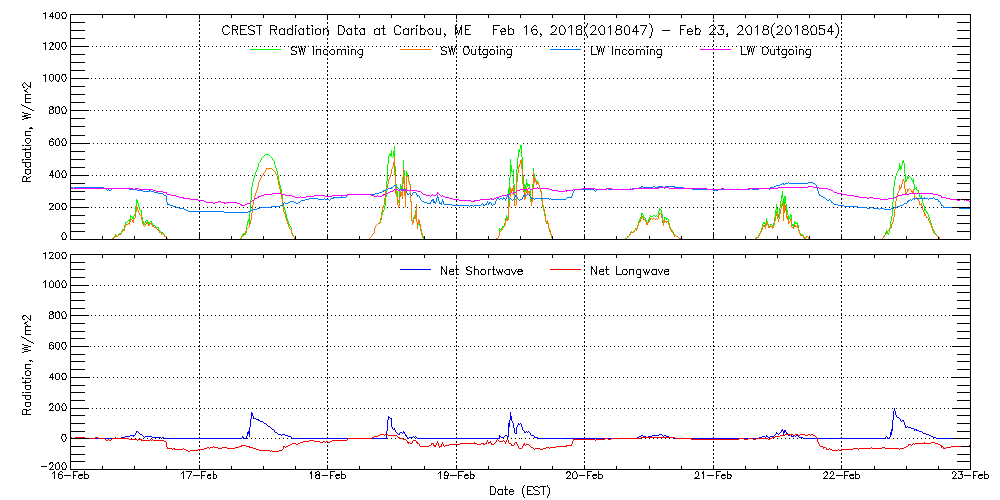The height and width of the screenshot is (500, 1000).
Task: Click the SW Incoming legend label
Action: (x=327, y=52)
